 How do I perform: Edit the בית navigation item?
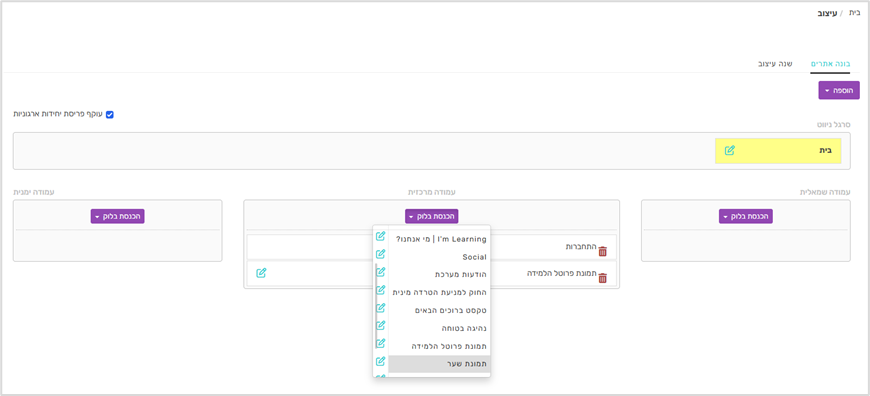730,150
